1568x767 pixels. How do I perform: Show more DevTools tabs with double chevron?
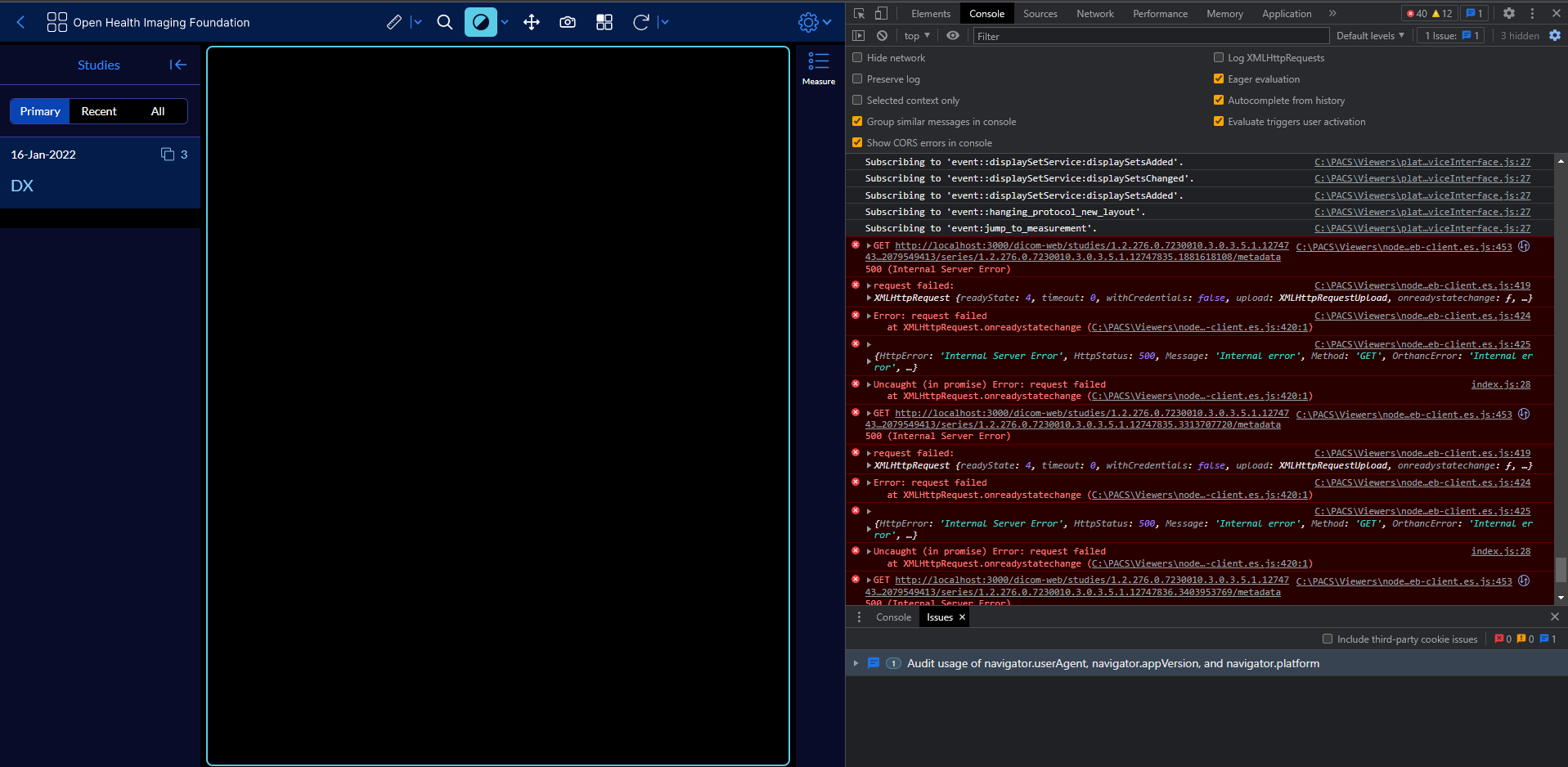(1332, 13)
